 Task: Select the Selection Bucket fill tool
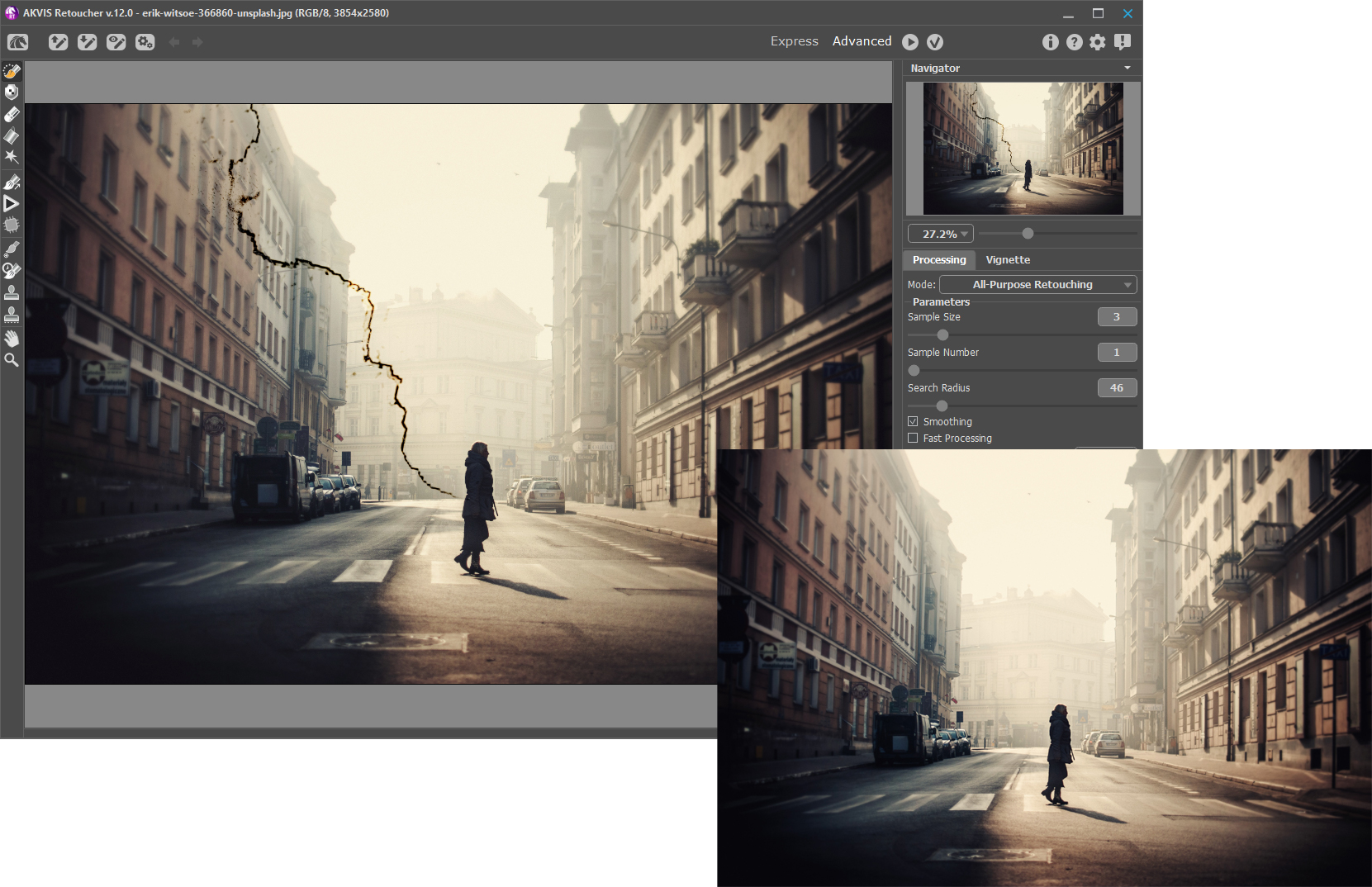click(12, 135)
